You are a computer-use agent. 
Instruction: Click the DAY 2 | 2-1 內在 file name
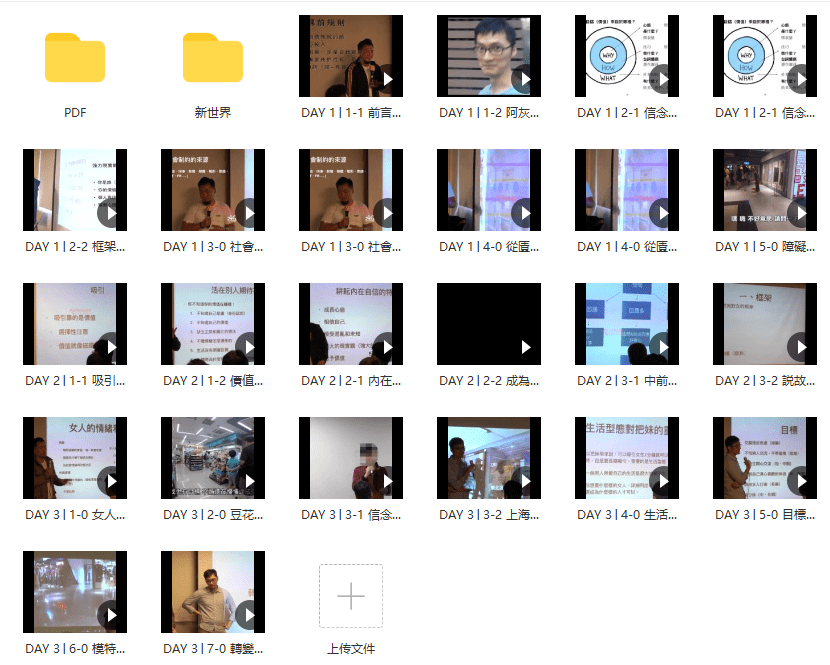click(x=351, y=381)
